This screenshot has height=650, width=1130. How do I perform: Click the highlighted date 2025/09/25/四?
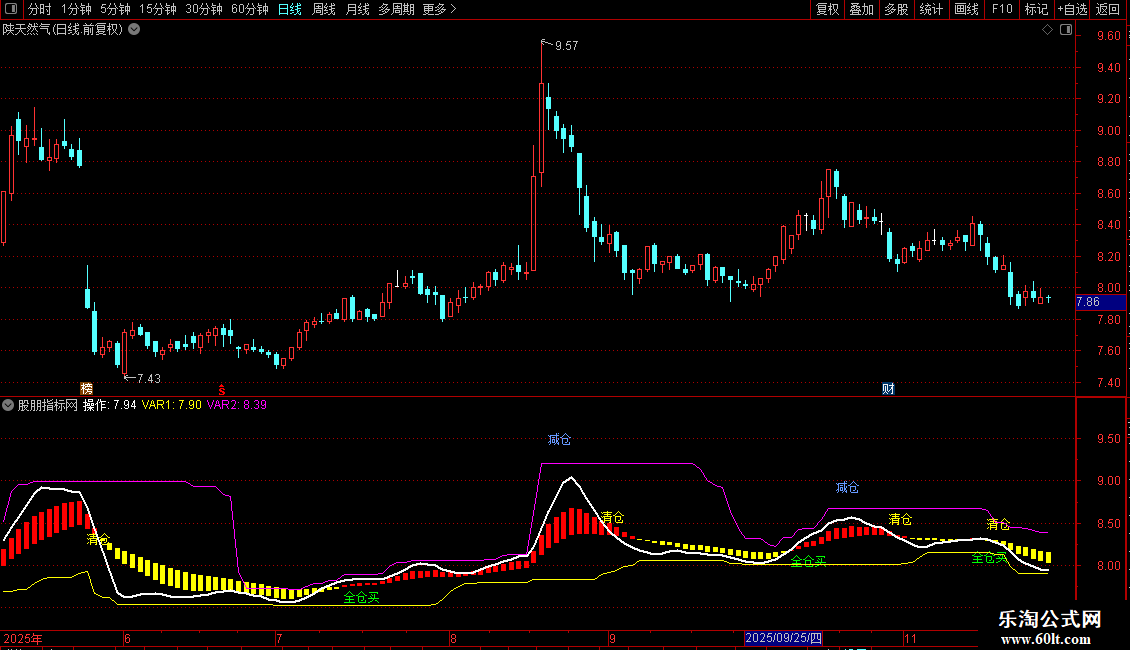coord(783,638)
